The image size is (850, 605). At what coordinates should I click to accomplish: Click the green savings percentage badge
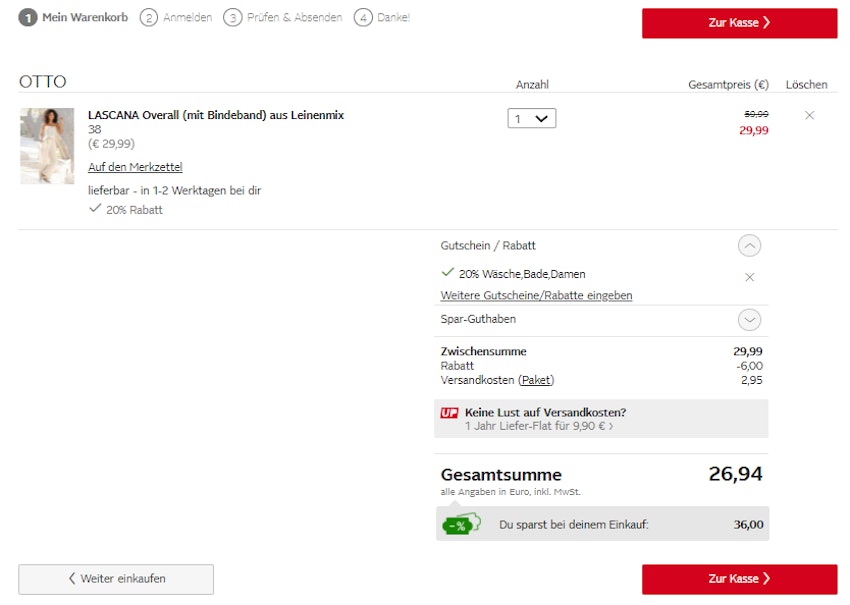click(x=460, y=523)
